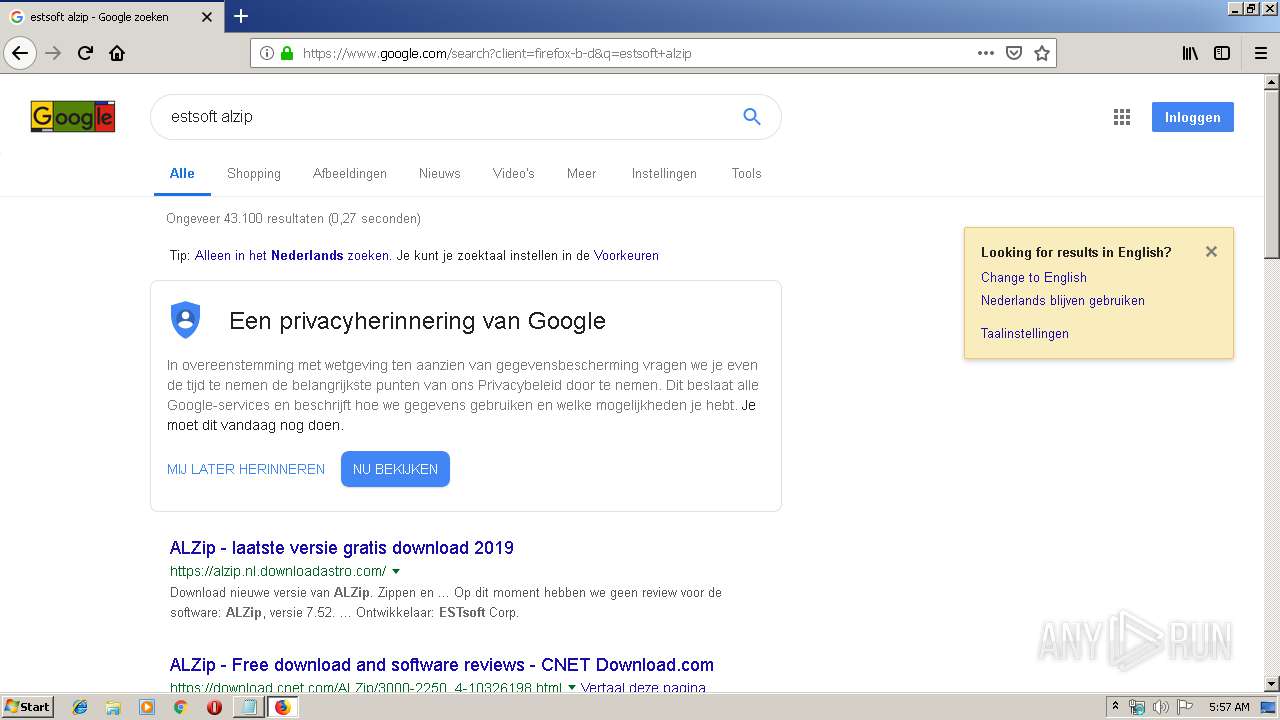
Task: Click NU BEKIJKEN button
Action: (395, 469)
